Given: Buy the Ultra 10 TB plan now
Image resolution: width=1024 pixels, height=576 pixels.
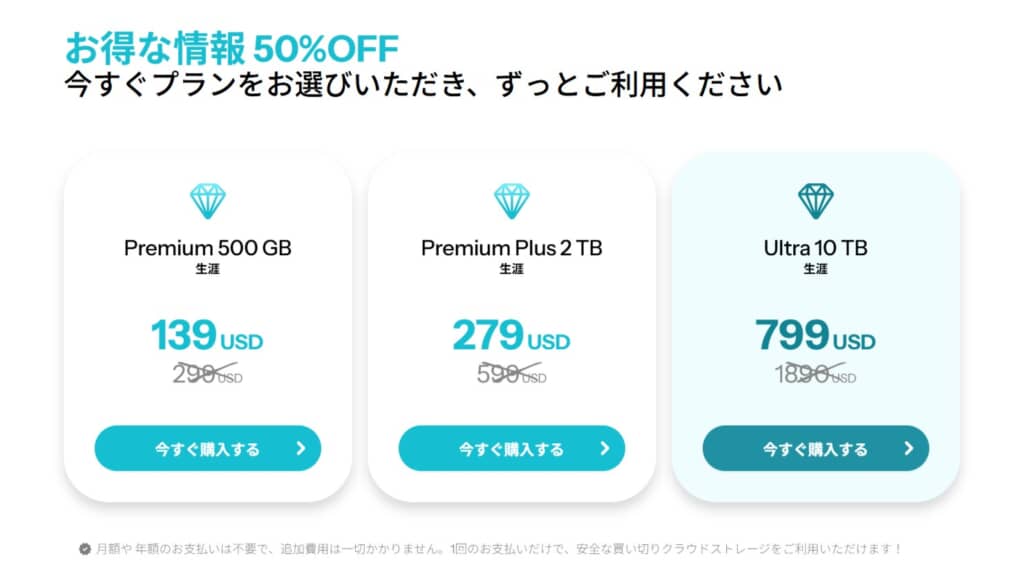Looking at the screenshot, I should point(816,448).
